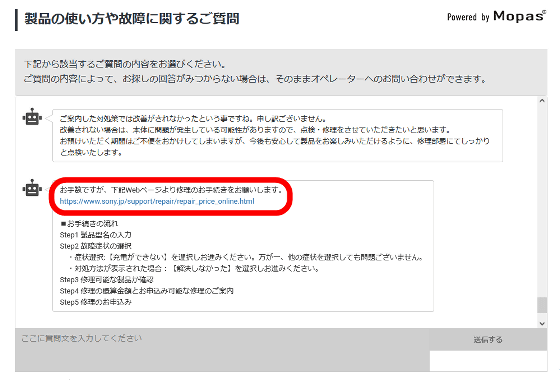This screenshot has height=380, width=560.
Task: Click the chat scrollbar up arrow
Action: click(542, 101)
